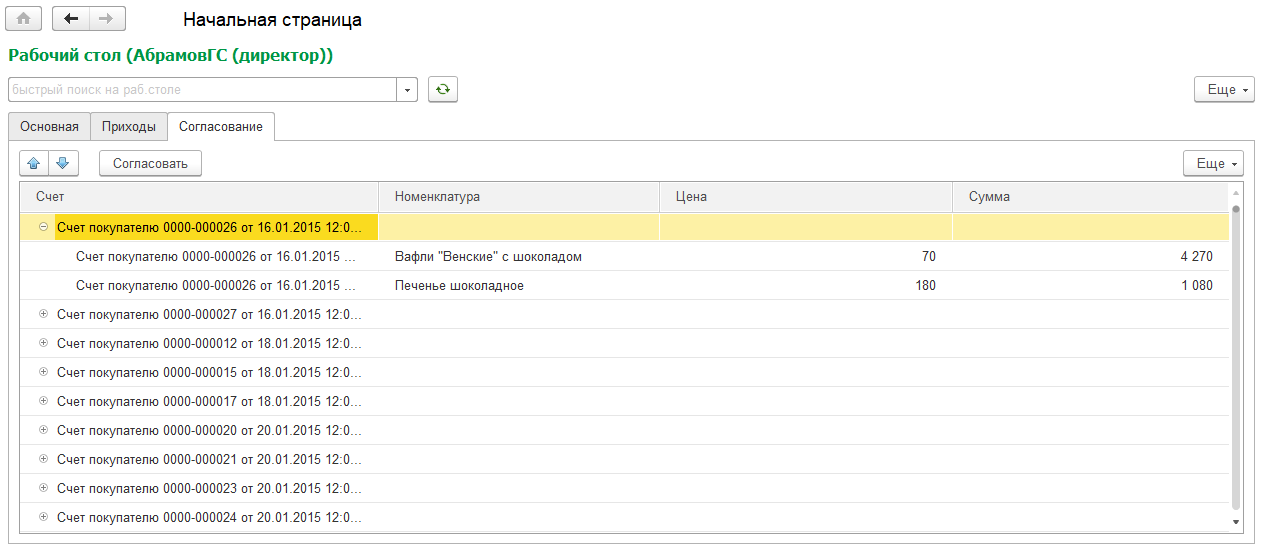Sort by the Счет column header
The width and height of the screenshot is (1261, 549).
click(199, 197)
